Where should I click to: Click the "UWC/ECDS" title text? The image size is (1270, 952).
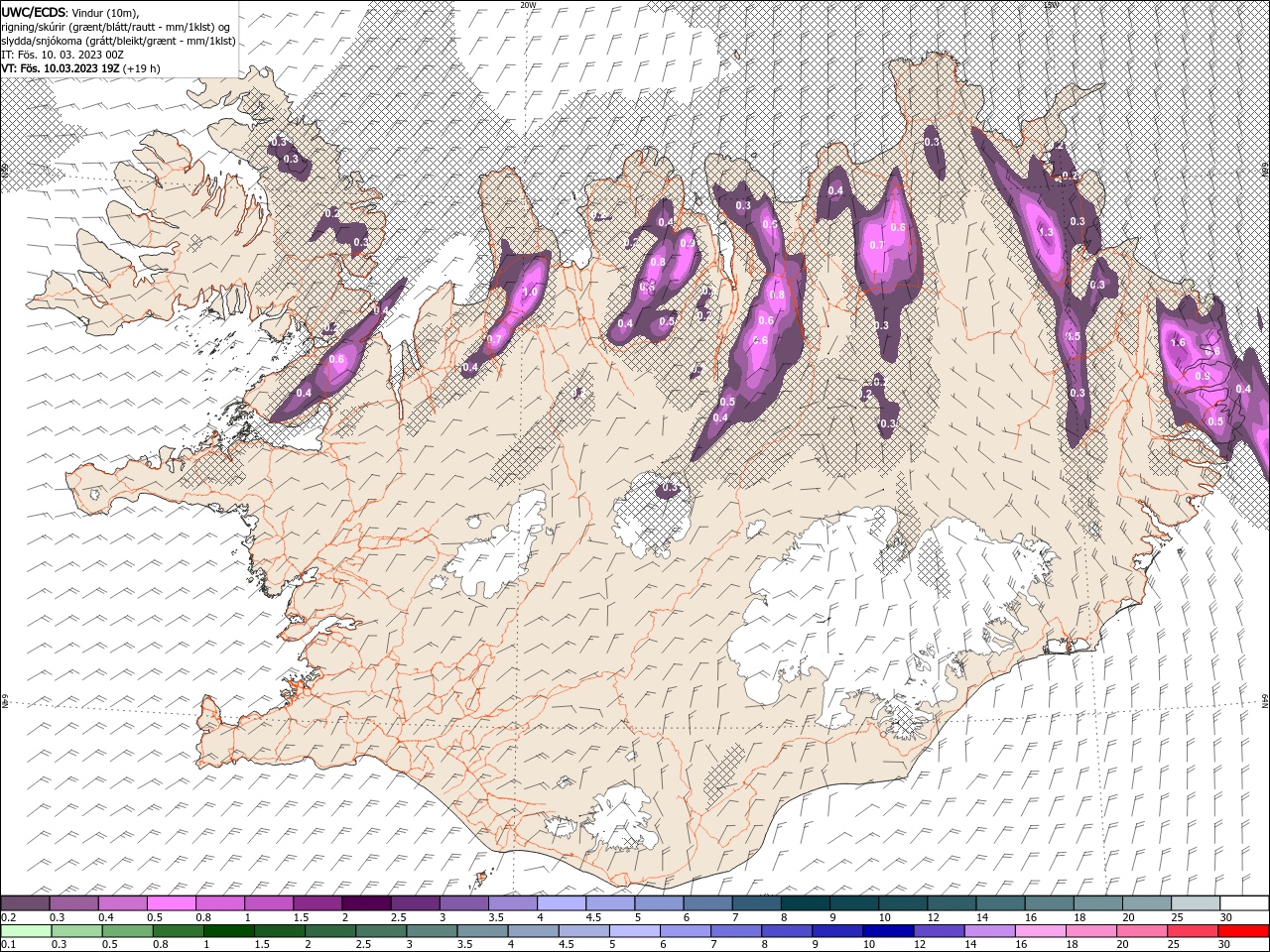coord(35,11)
